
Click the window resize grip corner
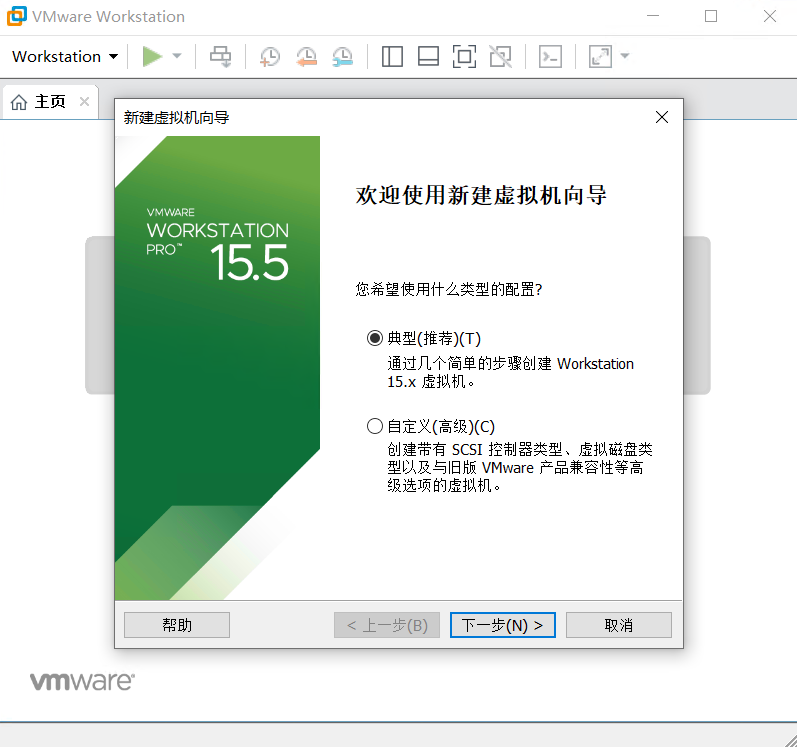point(790,740)
